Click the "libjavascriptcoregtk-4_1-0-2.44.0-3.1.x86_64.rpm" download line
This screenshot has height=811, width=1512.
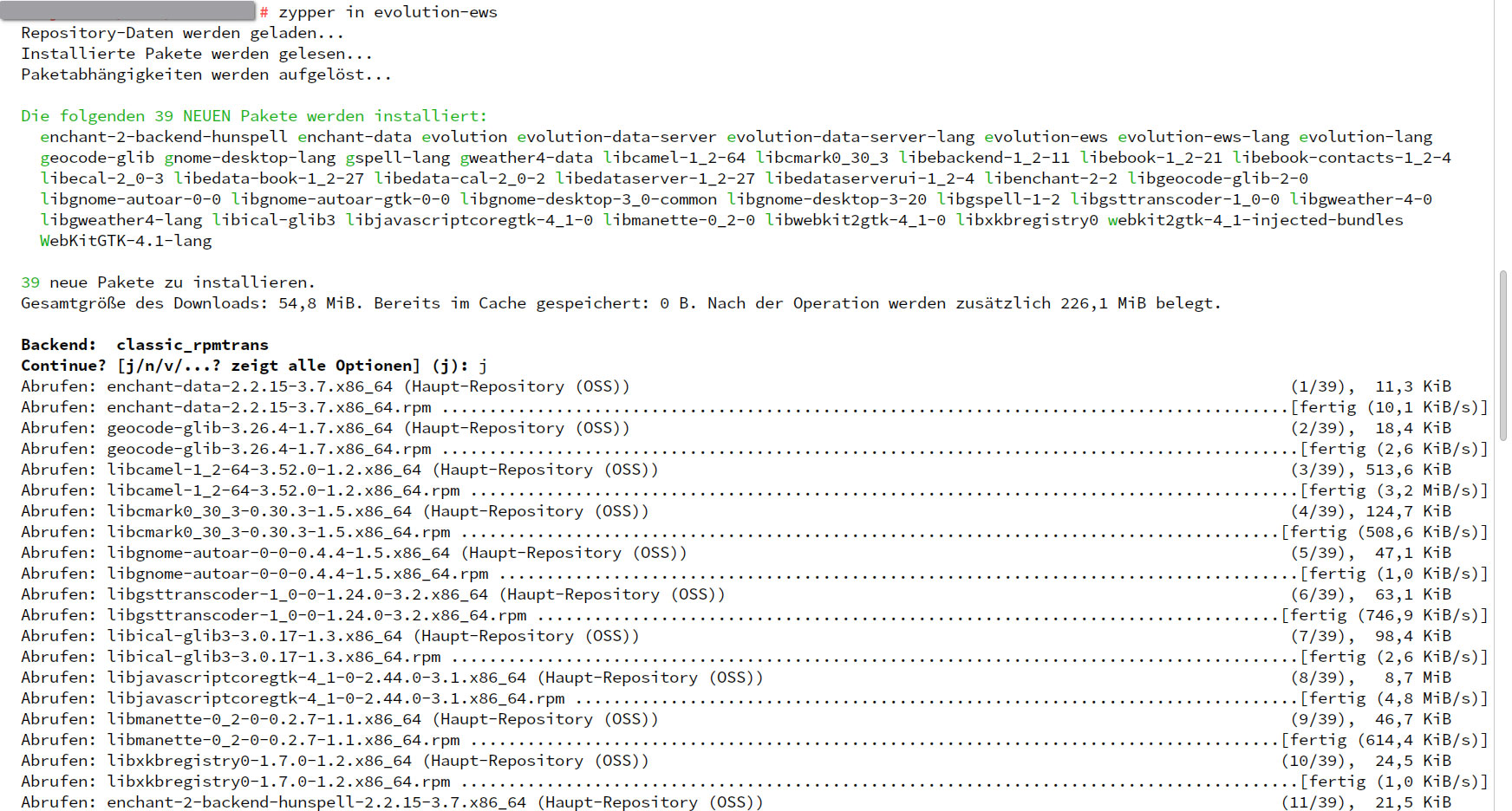pyautogui.click(x=336, y=698)
